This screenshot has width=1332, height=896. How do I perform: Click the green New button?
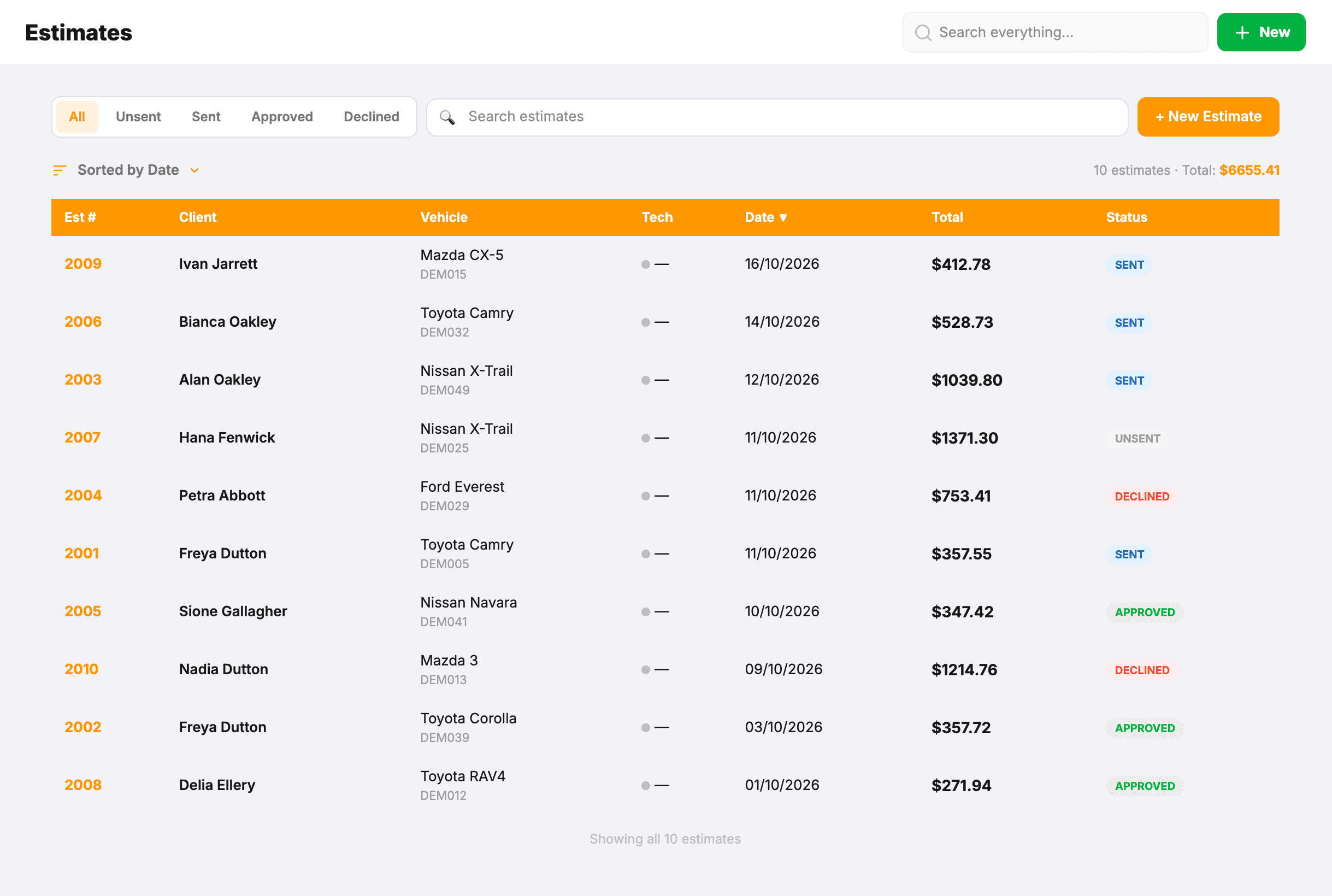1261,33
